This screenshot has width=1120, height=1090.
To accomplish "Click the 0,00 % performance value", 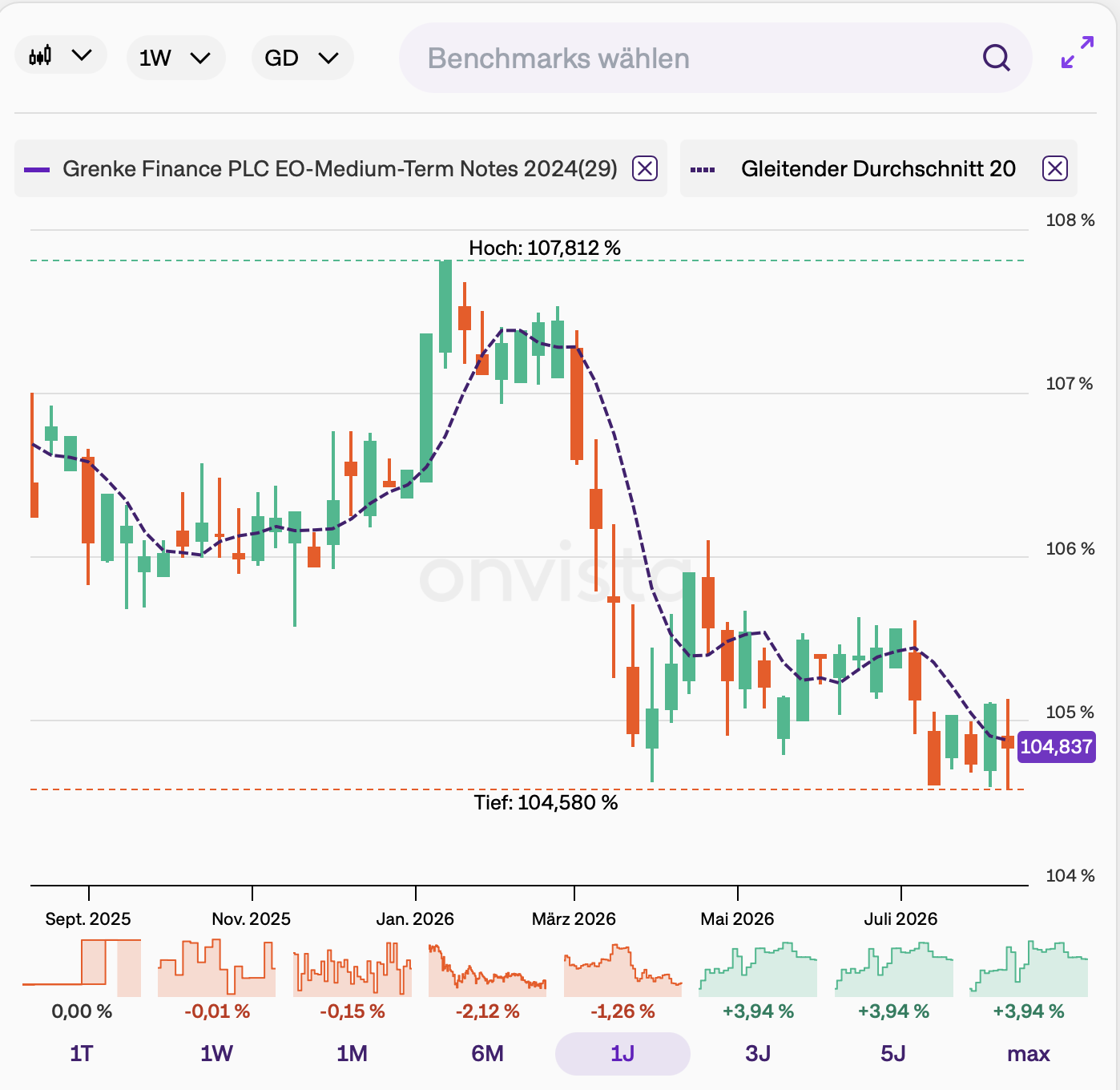I will (82, 1011).
